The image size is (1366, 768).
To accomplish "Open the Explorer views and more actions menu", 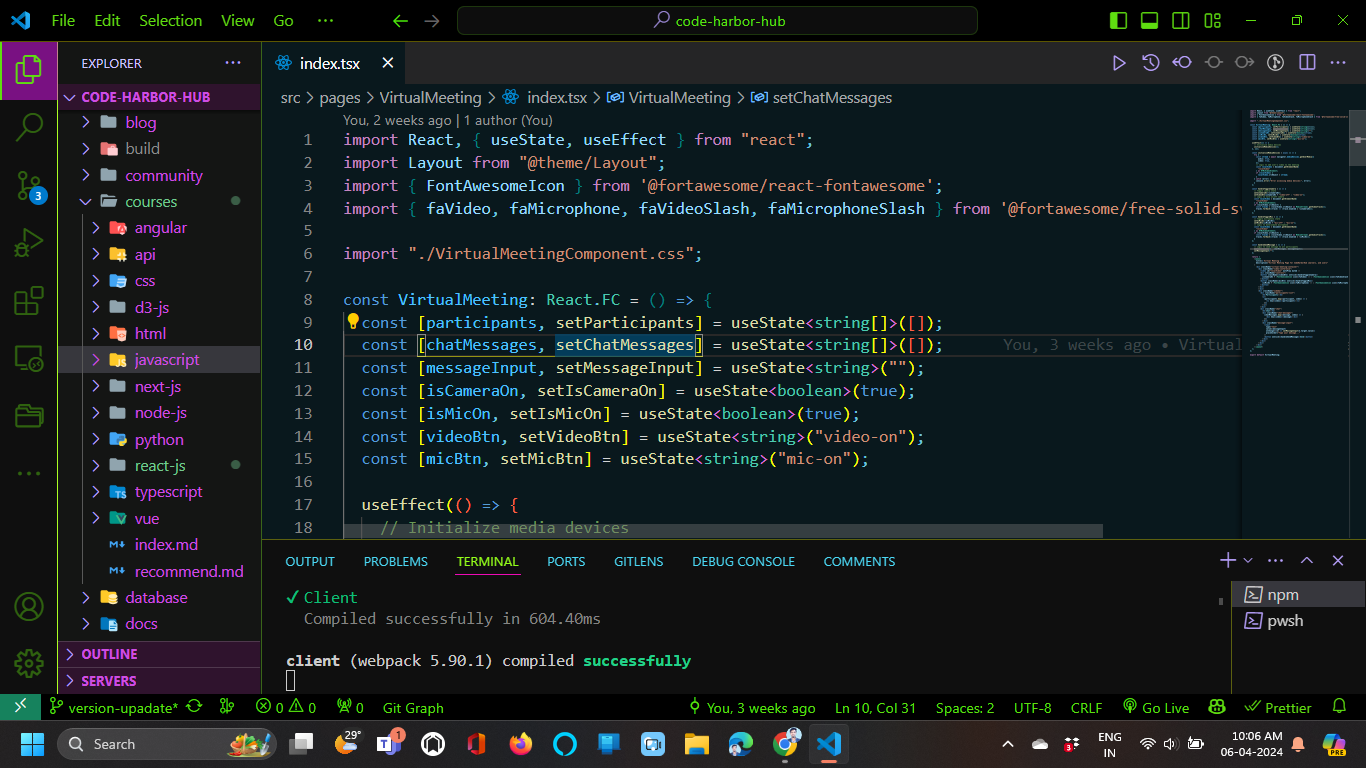I will point(233,63).
